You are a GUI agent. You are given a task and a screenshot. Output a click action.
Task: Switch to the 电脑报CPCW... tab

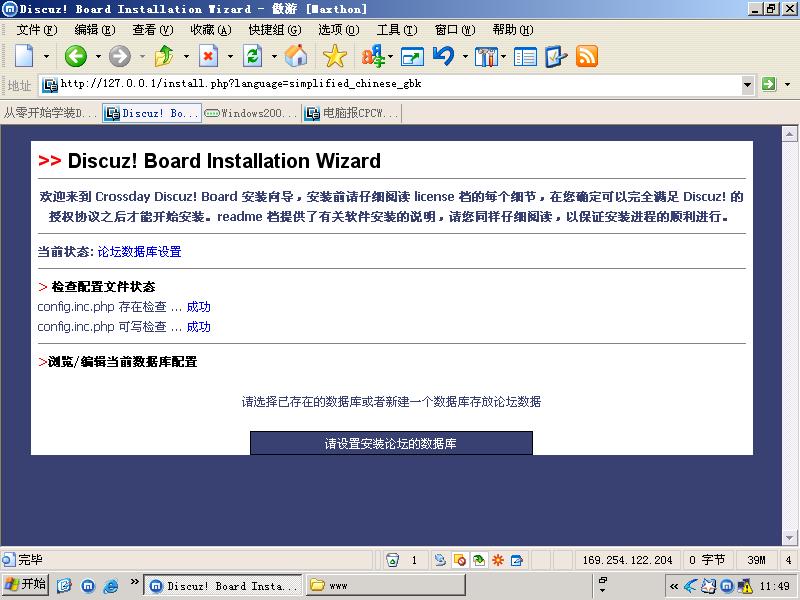point(352,113)
